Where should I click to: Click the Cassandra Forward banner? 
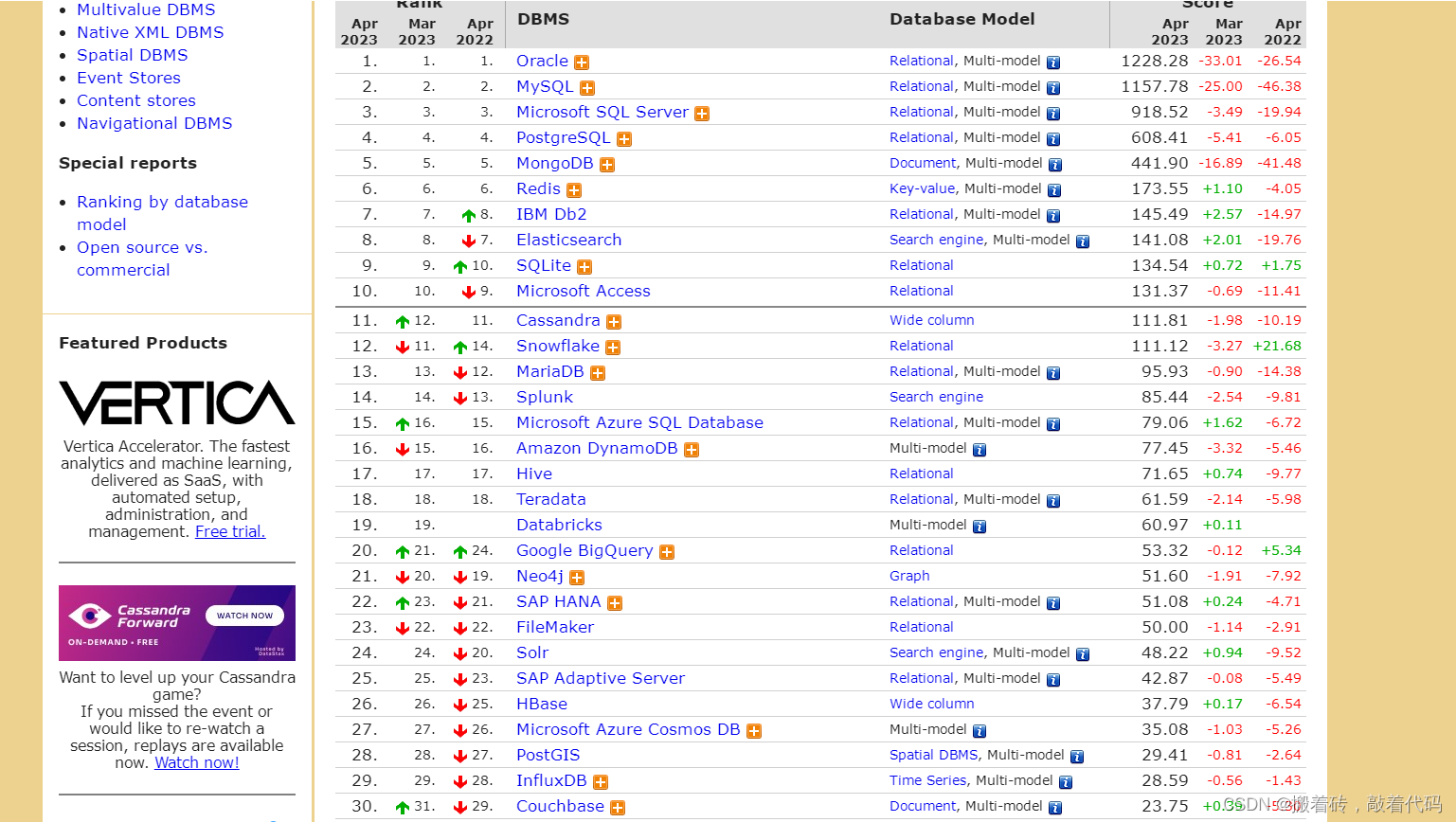click(177, 623)
